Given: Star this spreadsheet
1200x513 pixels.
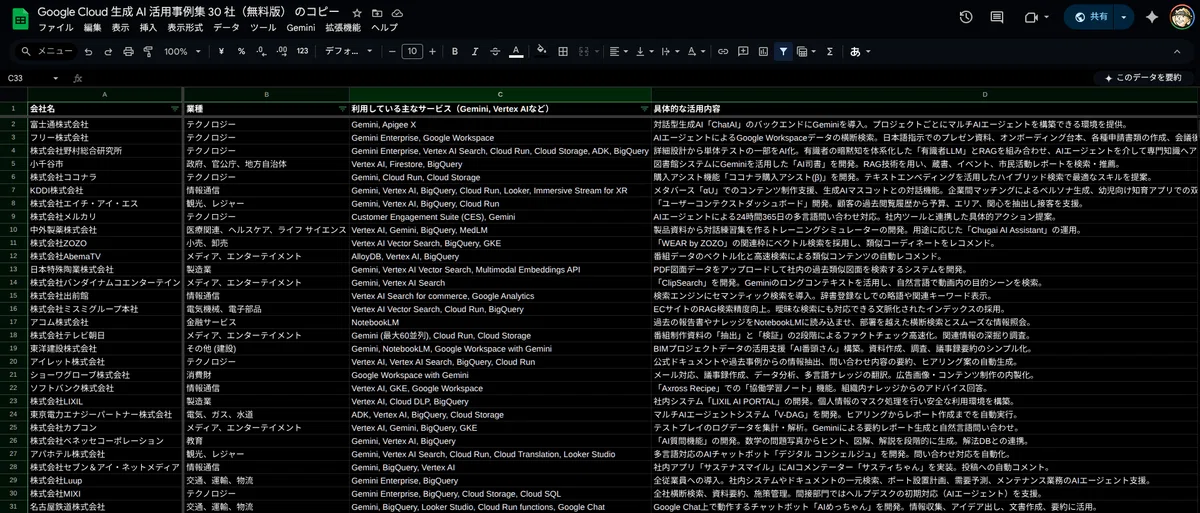Looking at the screenshot, I should tap(357, 13).
